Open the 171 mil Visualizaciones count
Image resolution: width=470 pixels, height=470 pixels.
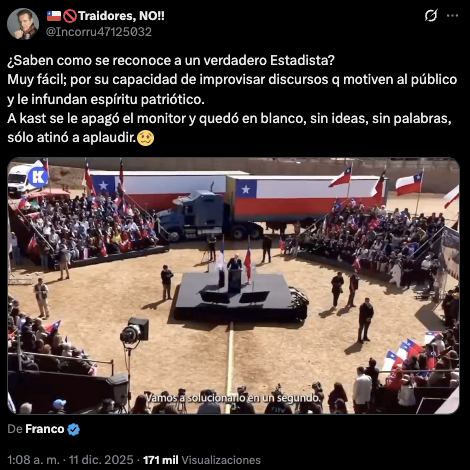pyautogui.click(x=202, y=460)
